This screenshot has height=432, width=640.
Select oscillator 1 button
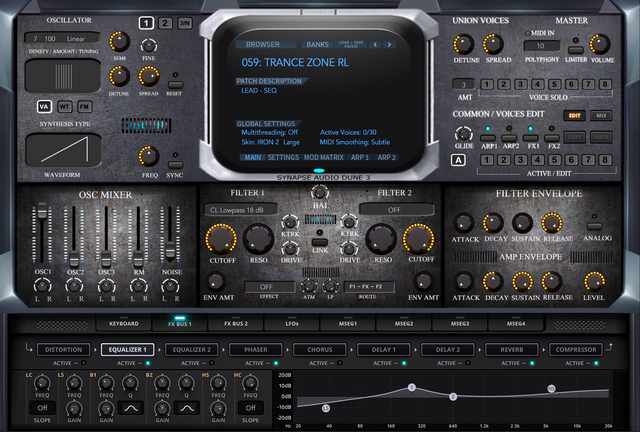tap(146, 23)
